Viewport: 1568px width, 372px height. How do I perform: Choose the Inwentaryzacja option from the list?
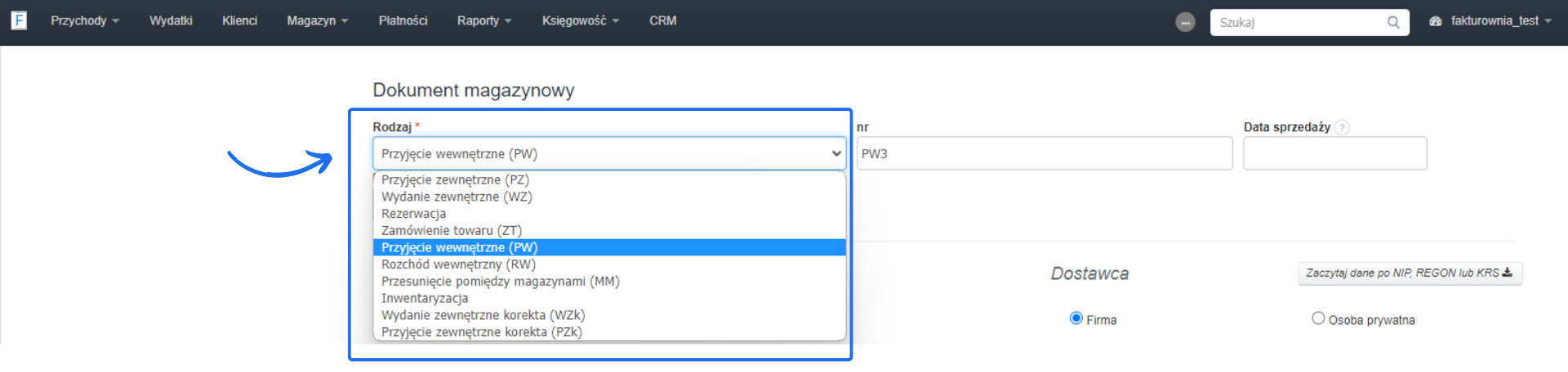(425, 299)
